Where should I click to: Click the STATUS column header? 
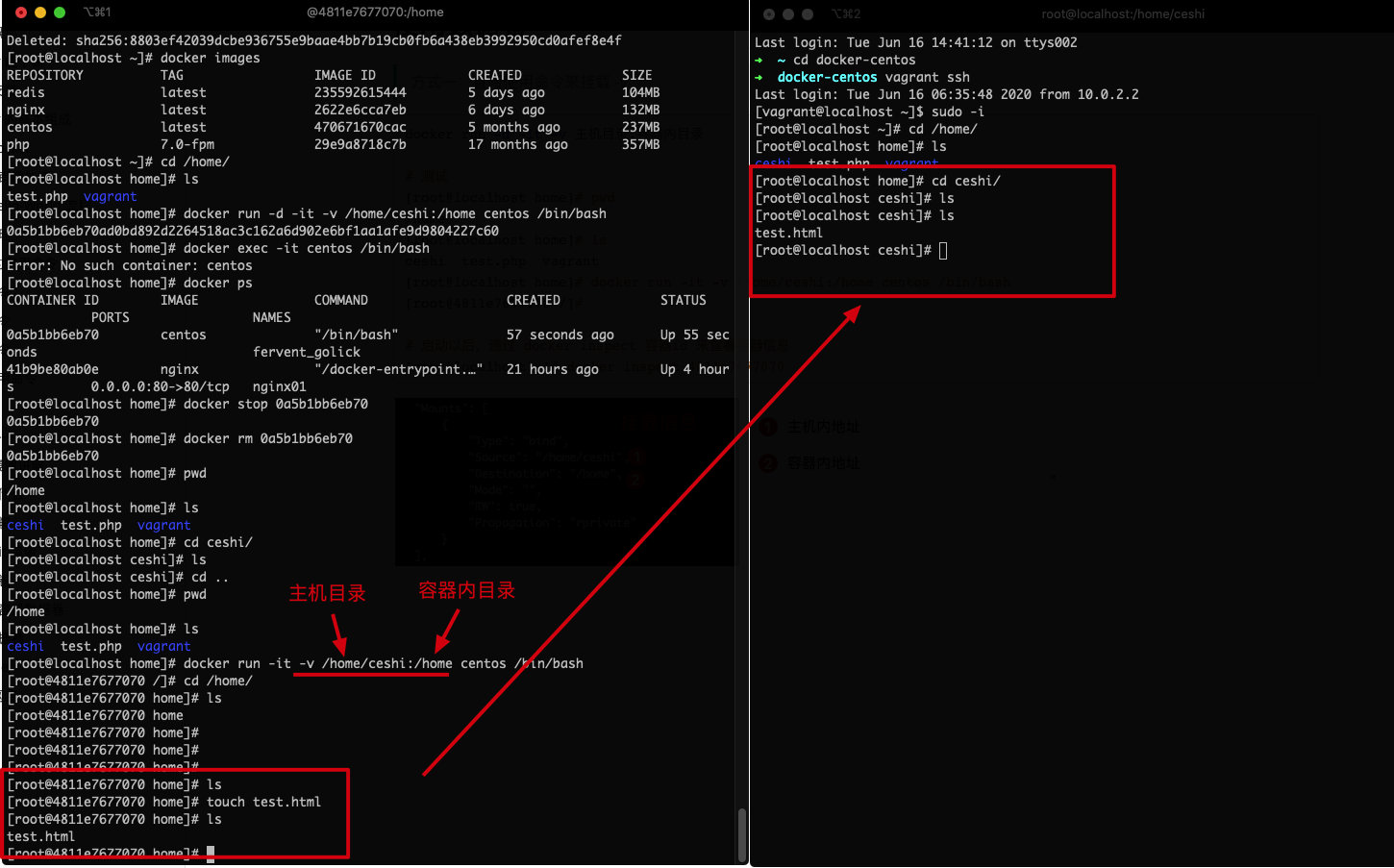[x=684, y=300]
